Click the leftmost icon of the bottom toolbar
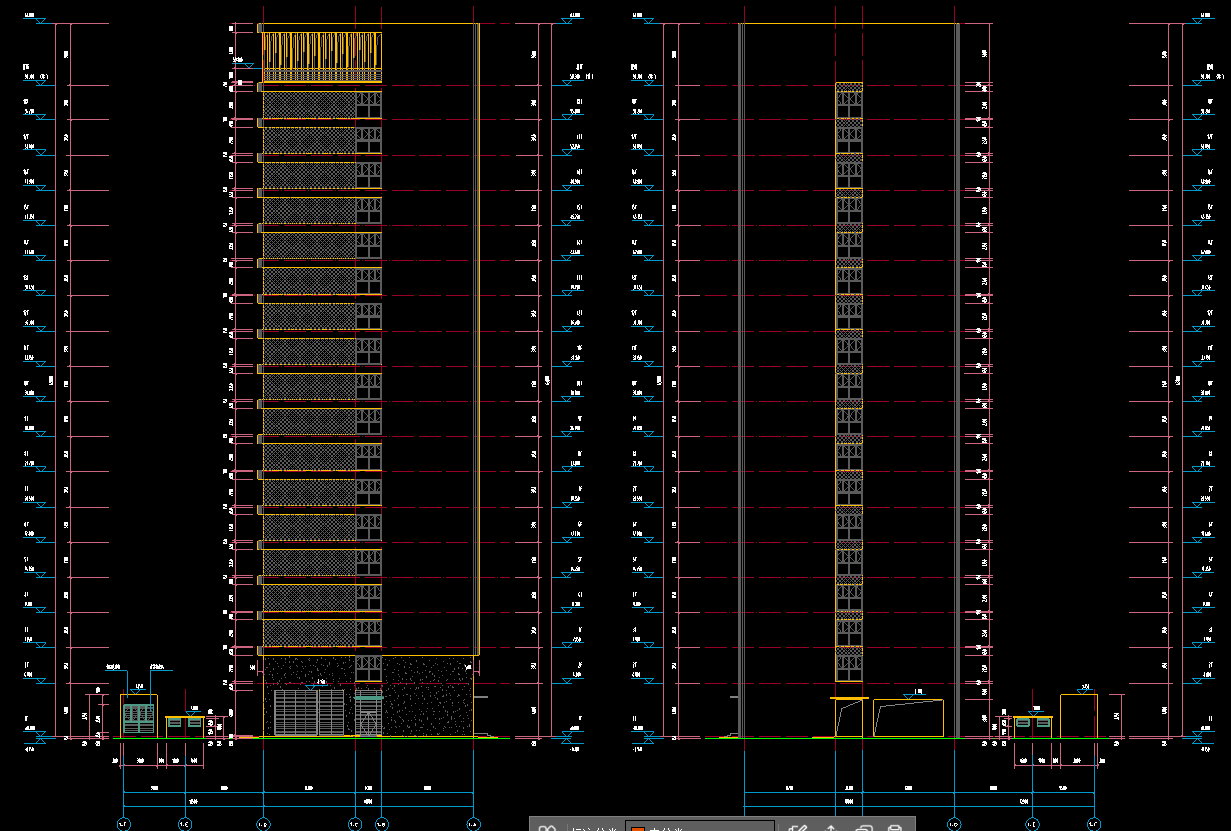 (546, 827)
